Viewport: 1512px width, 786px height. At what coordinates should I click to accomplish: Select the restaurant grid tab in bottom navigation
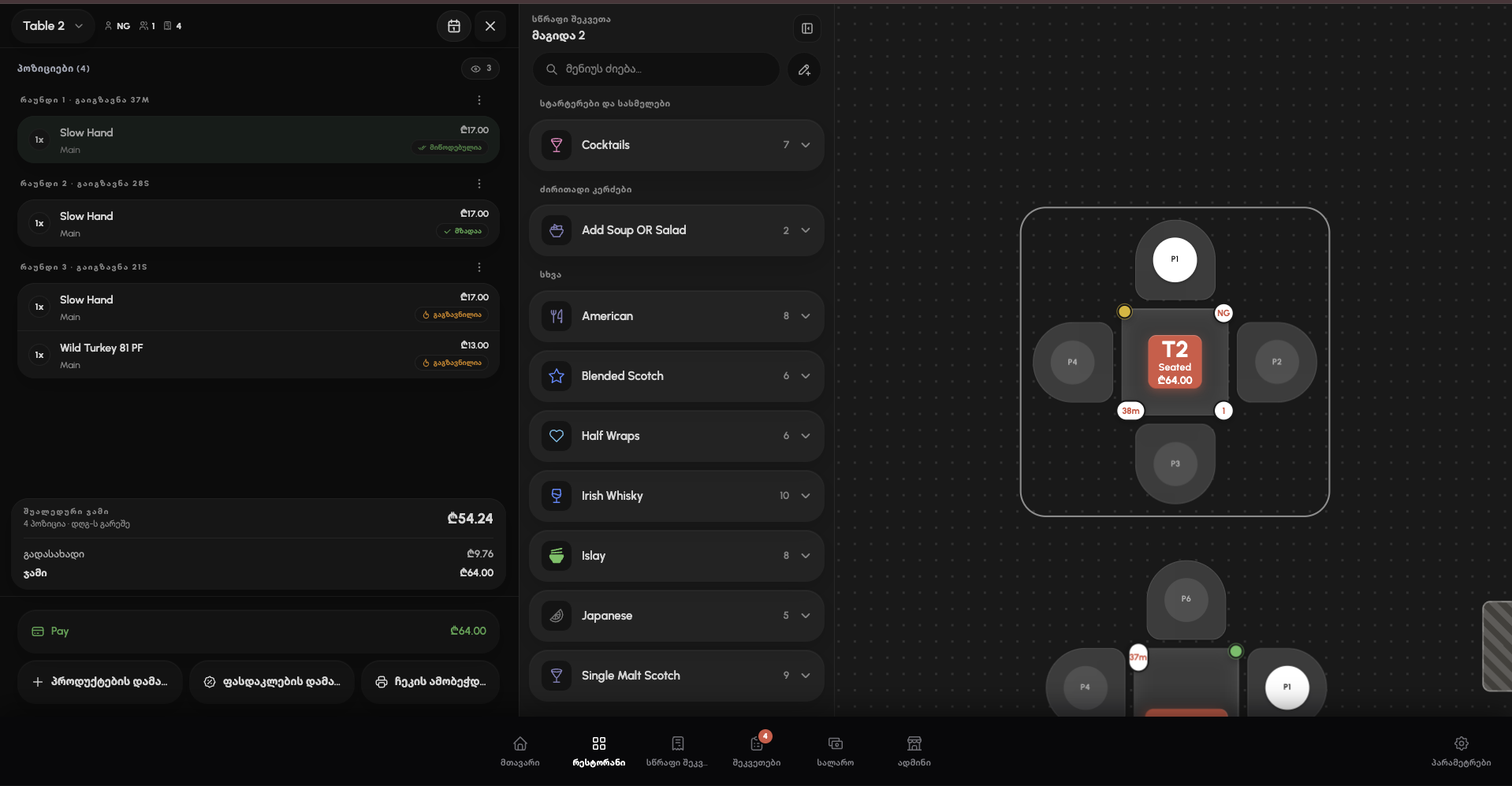[x=599, y=751]
